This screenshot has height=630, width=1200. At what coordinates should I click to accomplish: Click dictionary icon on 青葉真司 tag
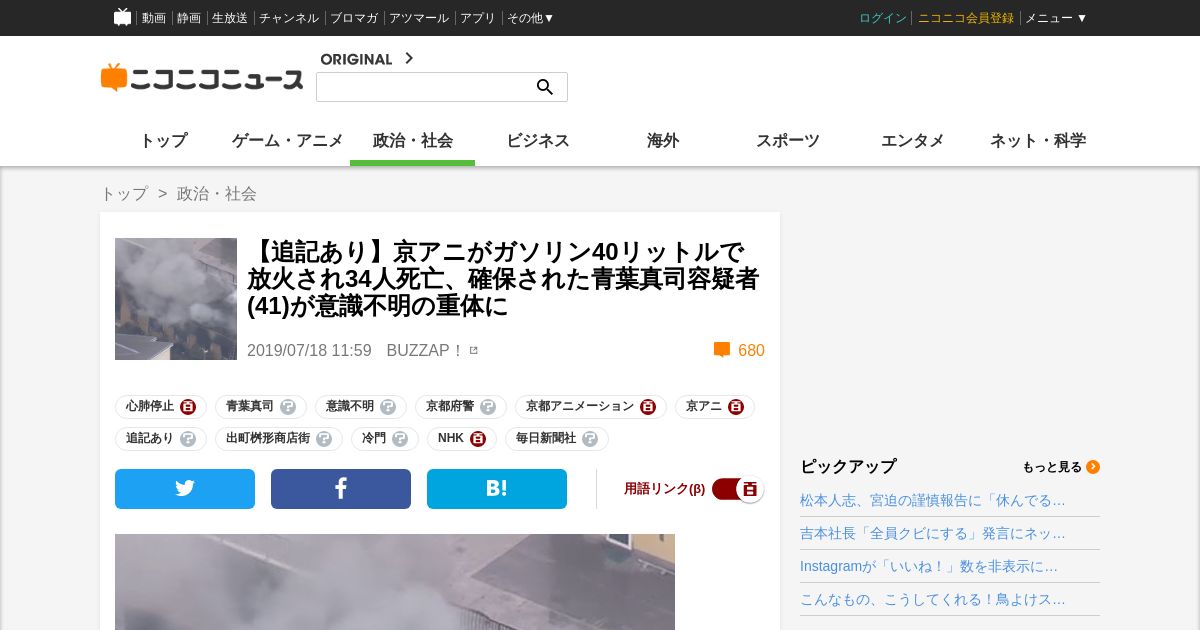(288, 407)
